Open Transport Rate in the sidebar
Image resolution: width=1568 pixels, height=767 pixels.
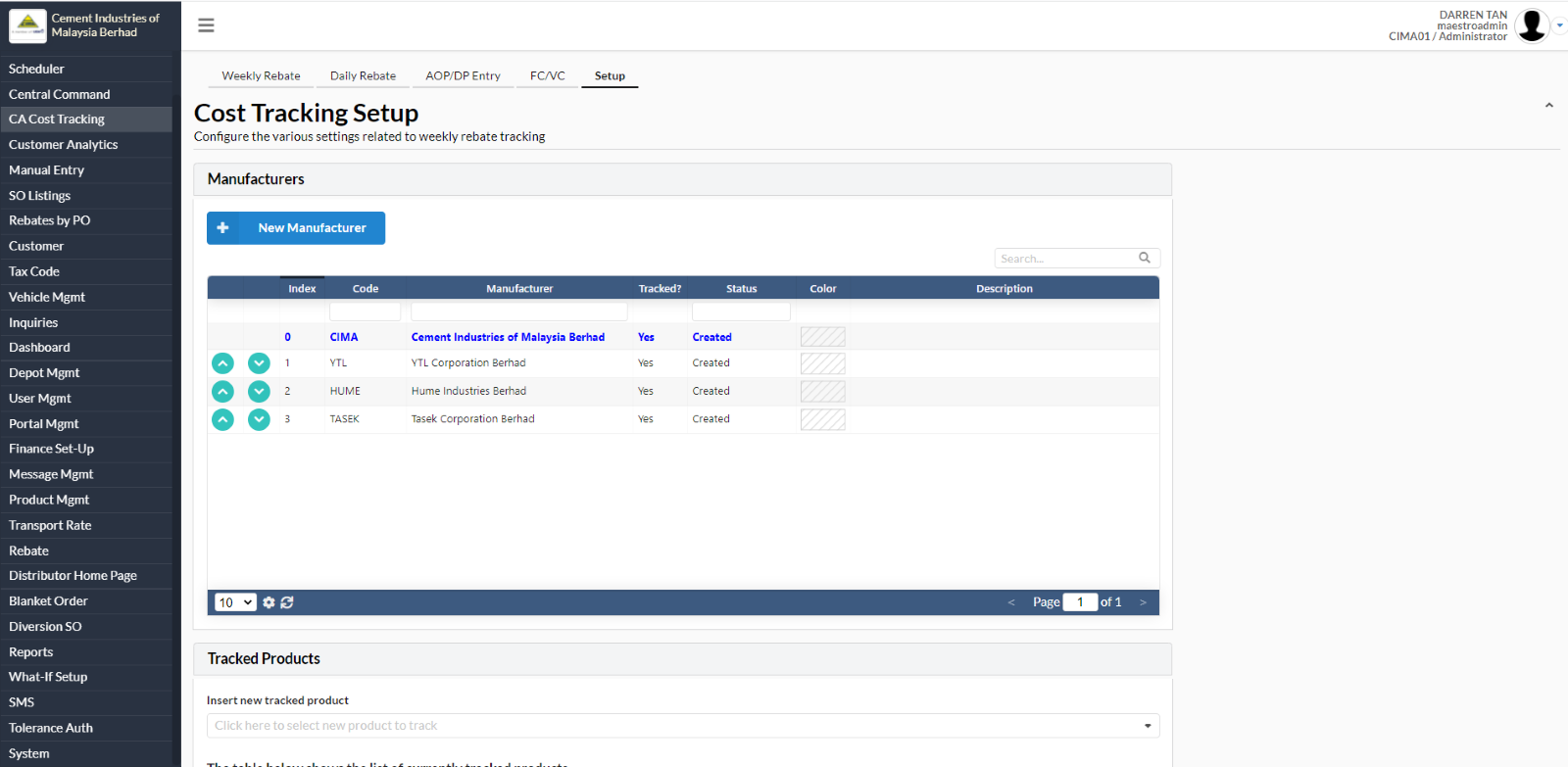tap(86, 525)
